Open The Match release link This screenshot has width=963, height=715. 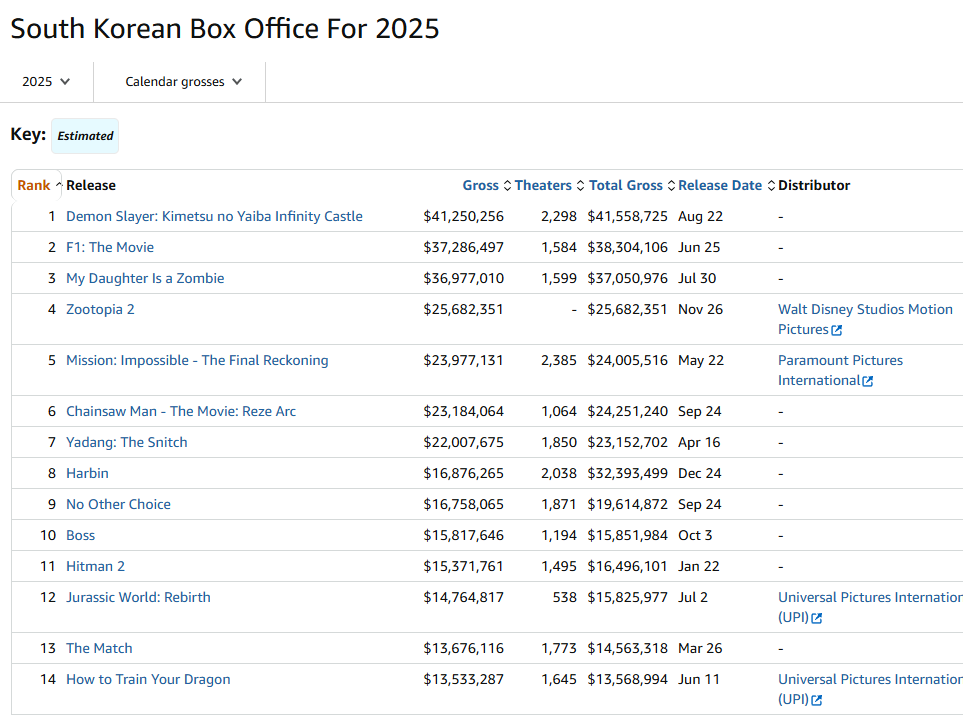[99, 649]
